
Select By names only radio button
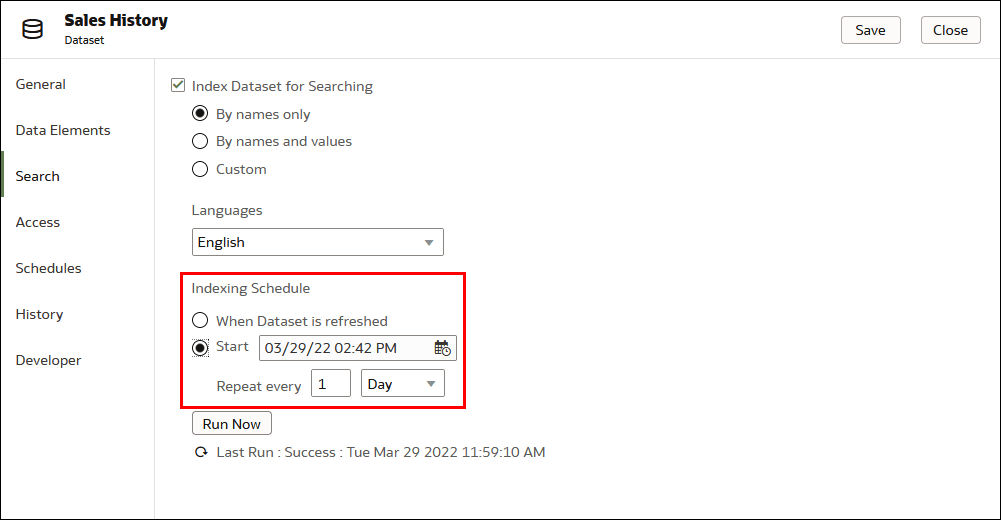(x=200, y=114)
